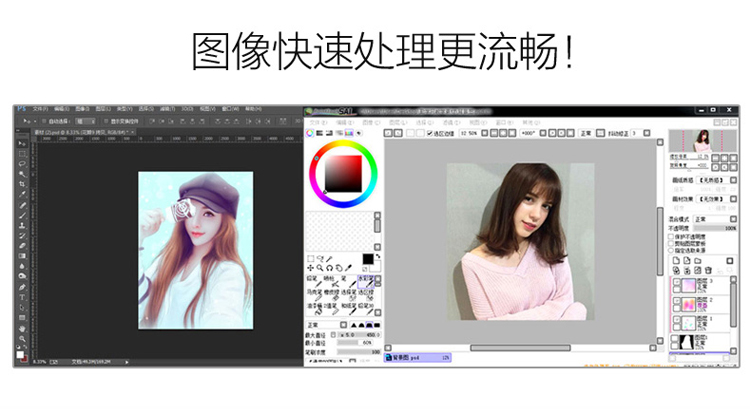
Task: Open 画纸质感 dropdown in SAI
Action: (716, 180)
